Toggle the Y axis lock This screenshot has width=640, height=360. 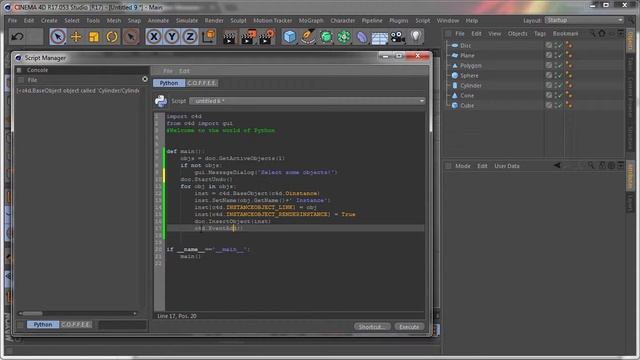tap(172, 37)
